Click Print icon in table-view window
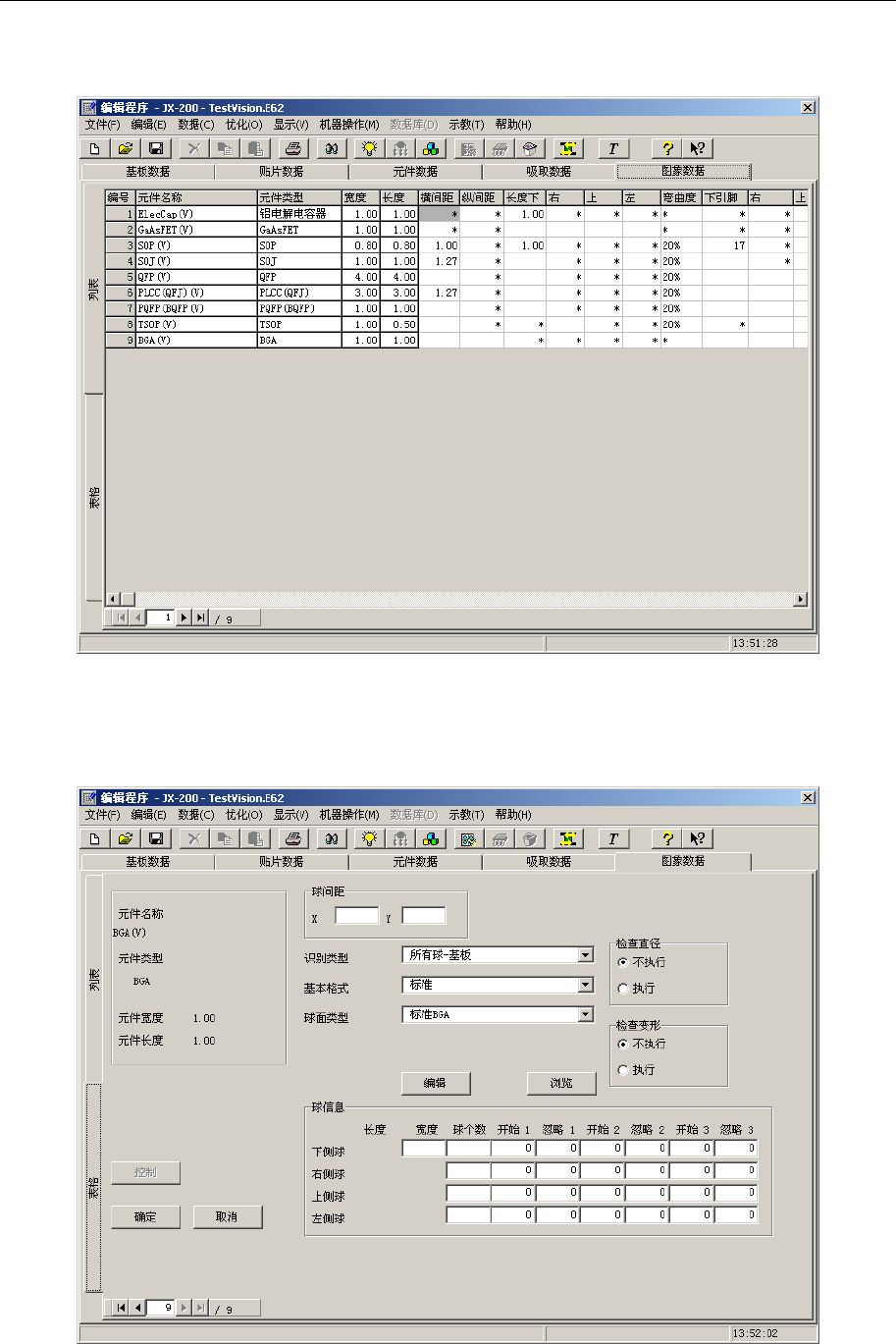The width and height of the screenshot is (896, 1344). 292,148
